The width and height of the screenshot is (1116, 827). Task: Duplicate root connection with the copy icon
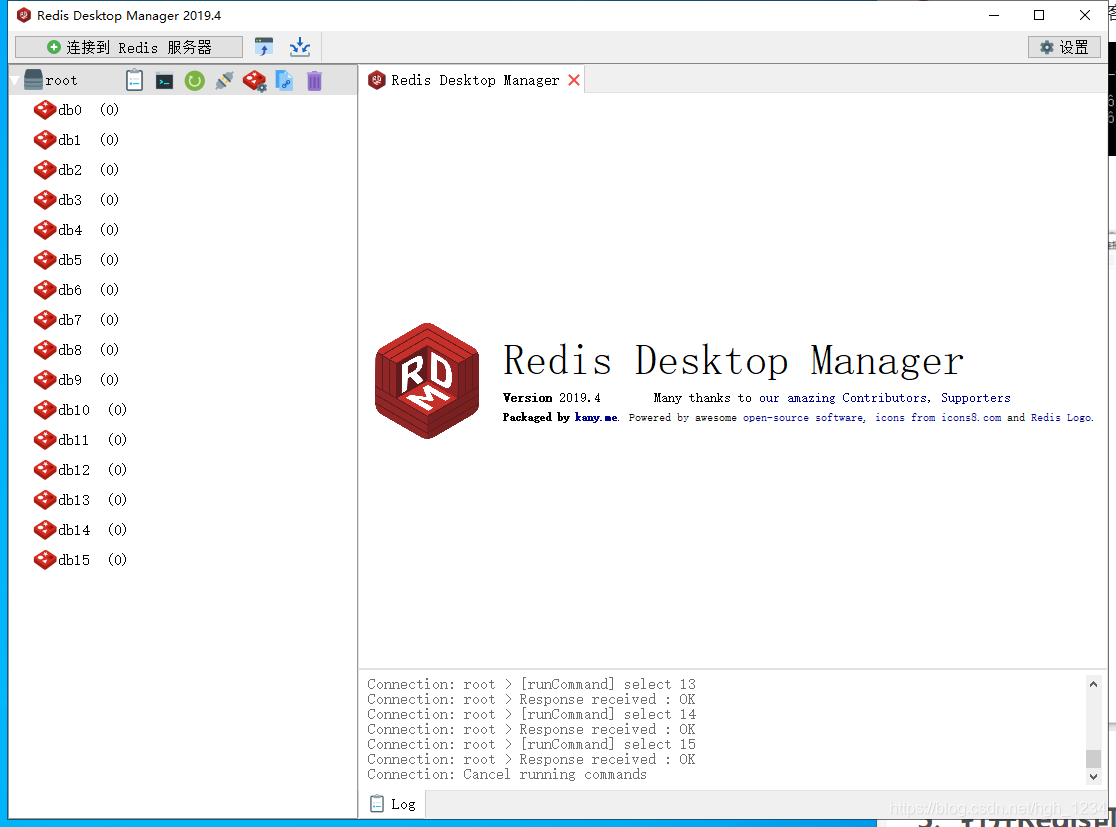284,80
